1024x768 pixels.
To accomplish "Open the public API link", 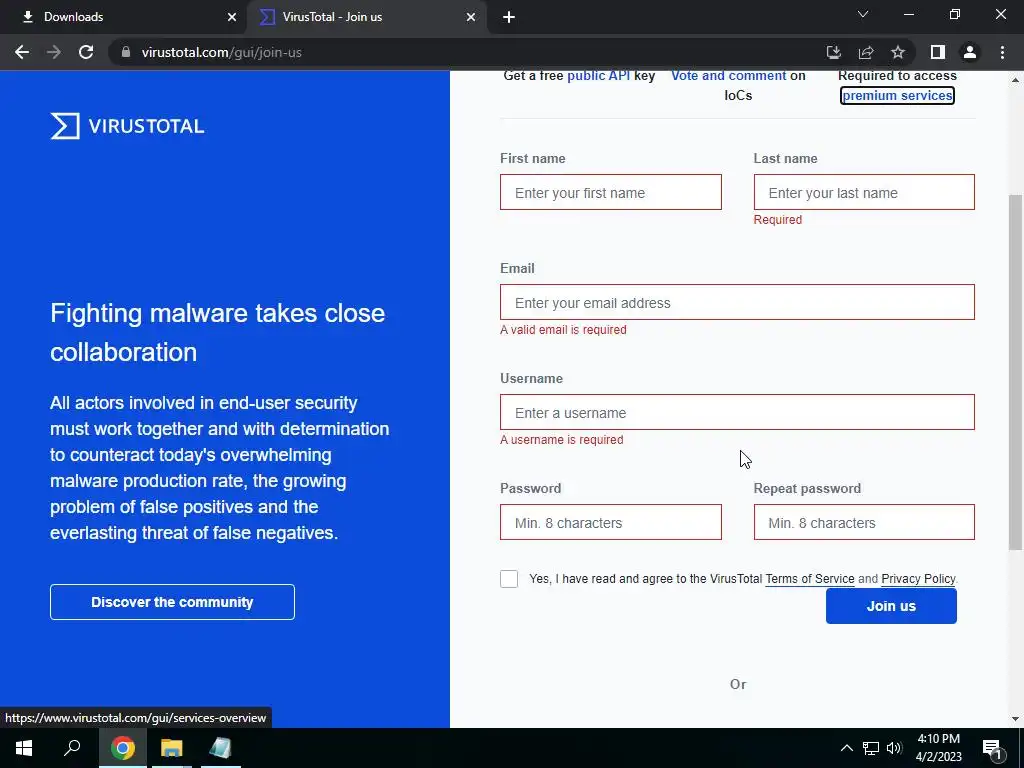I will pyautogui.click(x=598, y=75).
